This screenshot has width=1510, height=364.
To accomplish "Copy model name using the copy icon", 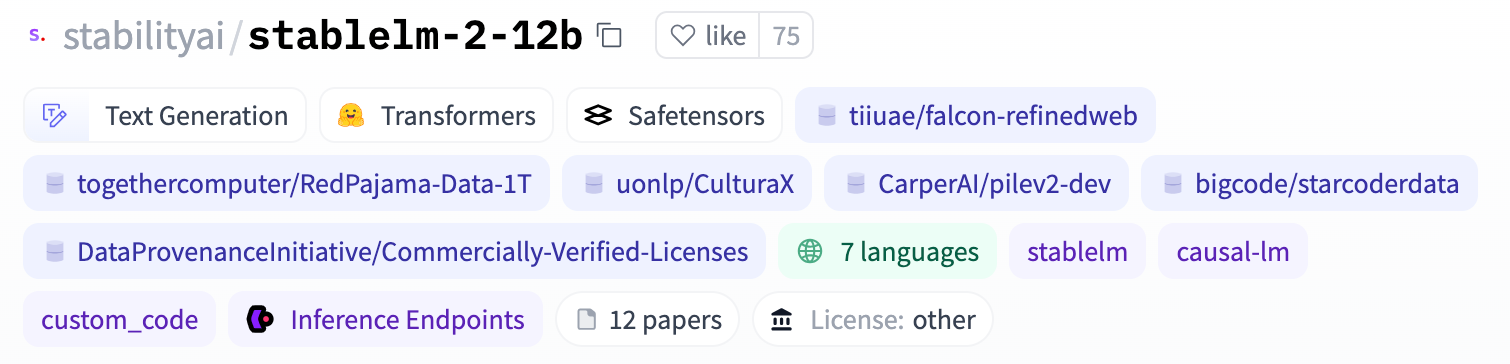I will [609, 36].
